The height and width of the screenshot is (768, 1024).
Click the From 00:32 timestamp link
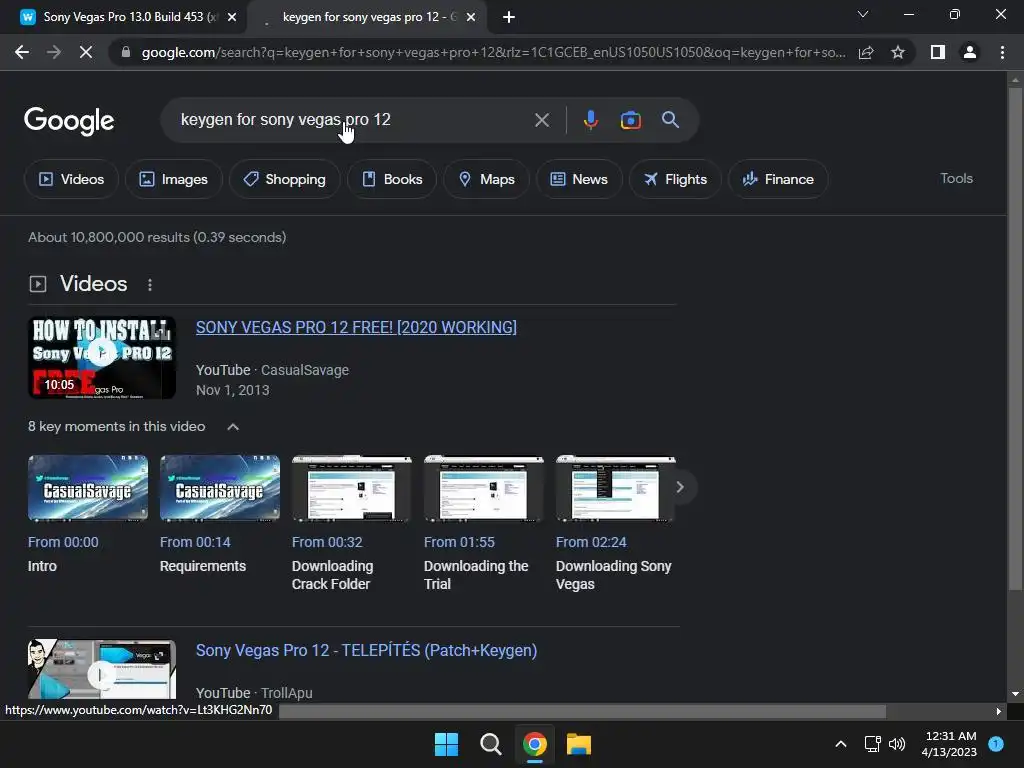click(327, 542)
